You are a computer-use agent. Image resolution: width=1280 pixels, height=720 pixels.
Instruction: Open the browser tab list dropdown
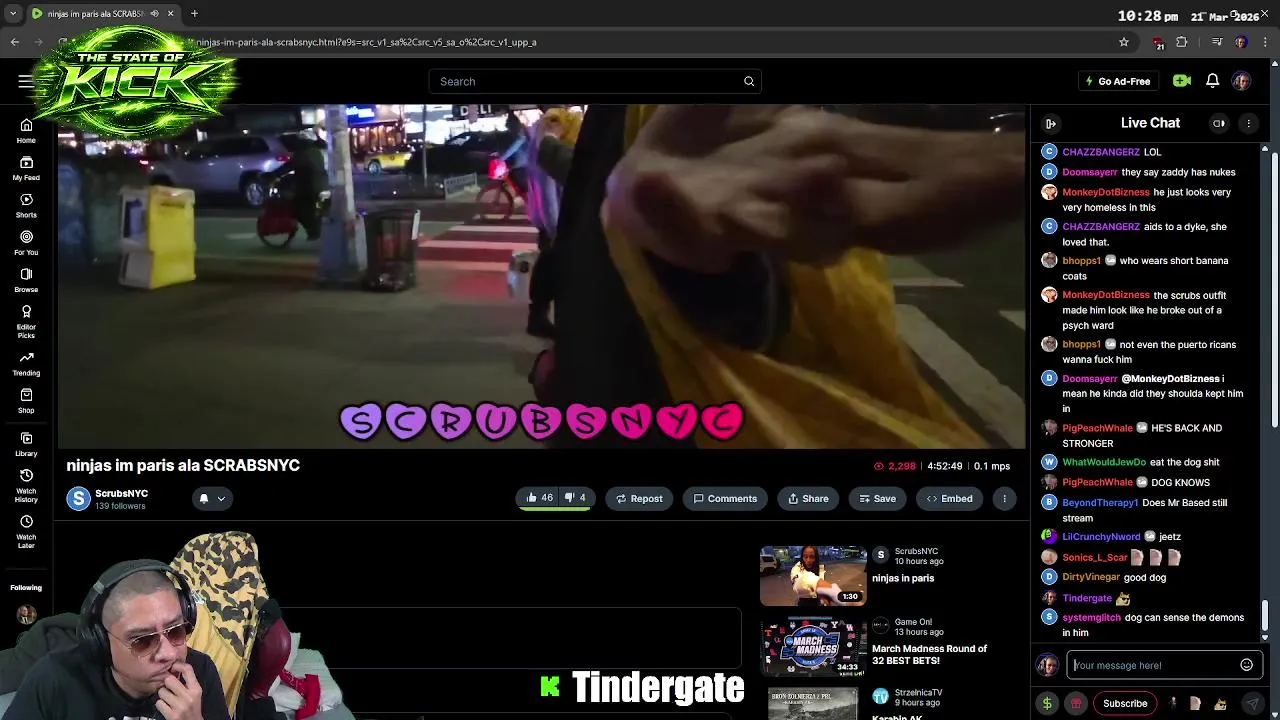click(12, 14)
